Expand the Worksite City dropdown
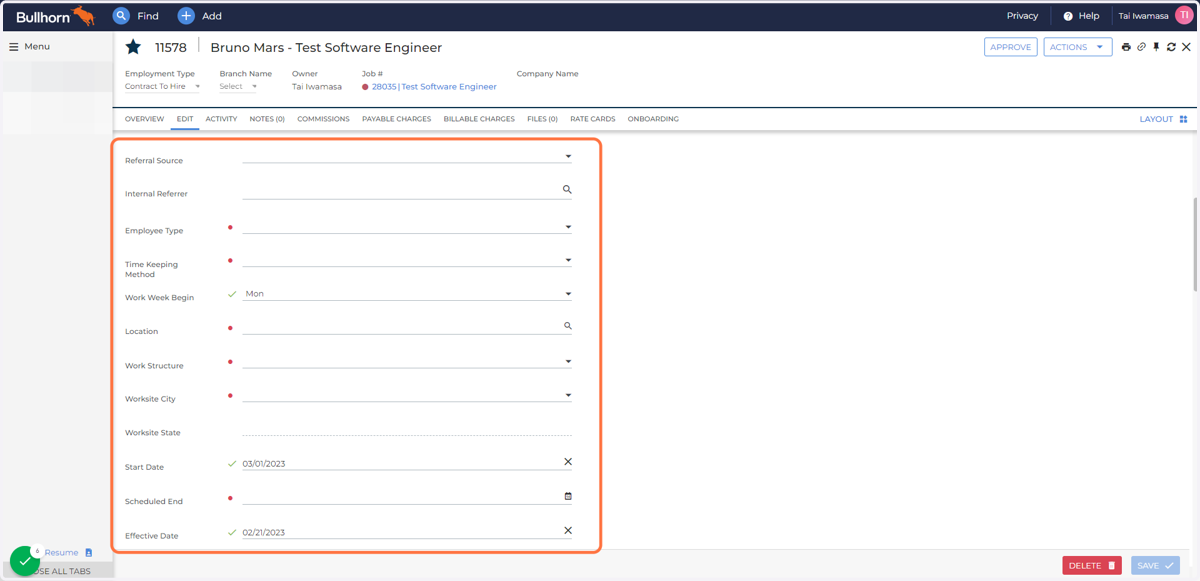Image resolution: width=1200 pixels, height=581 pixels. (568, 395)
